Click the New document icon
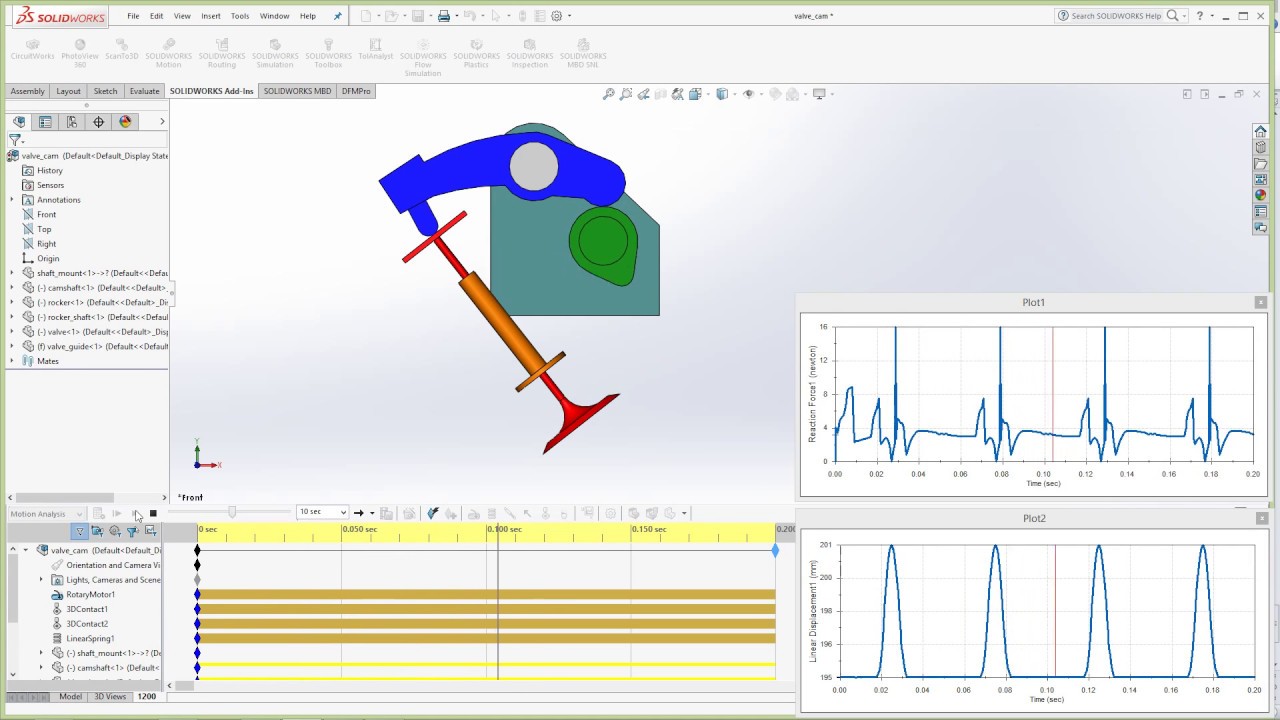Screen dimensions: 1280x720 [x=366, y=16]
